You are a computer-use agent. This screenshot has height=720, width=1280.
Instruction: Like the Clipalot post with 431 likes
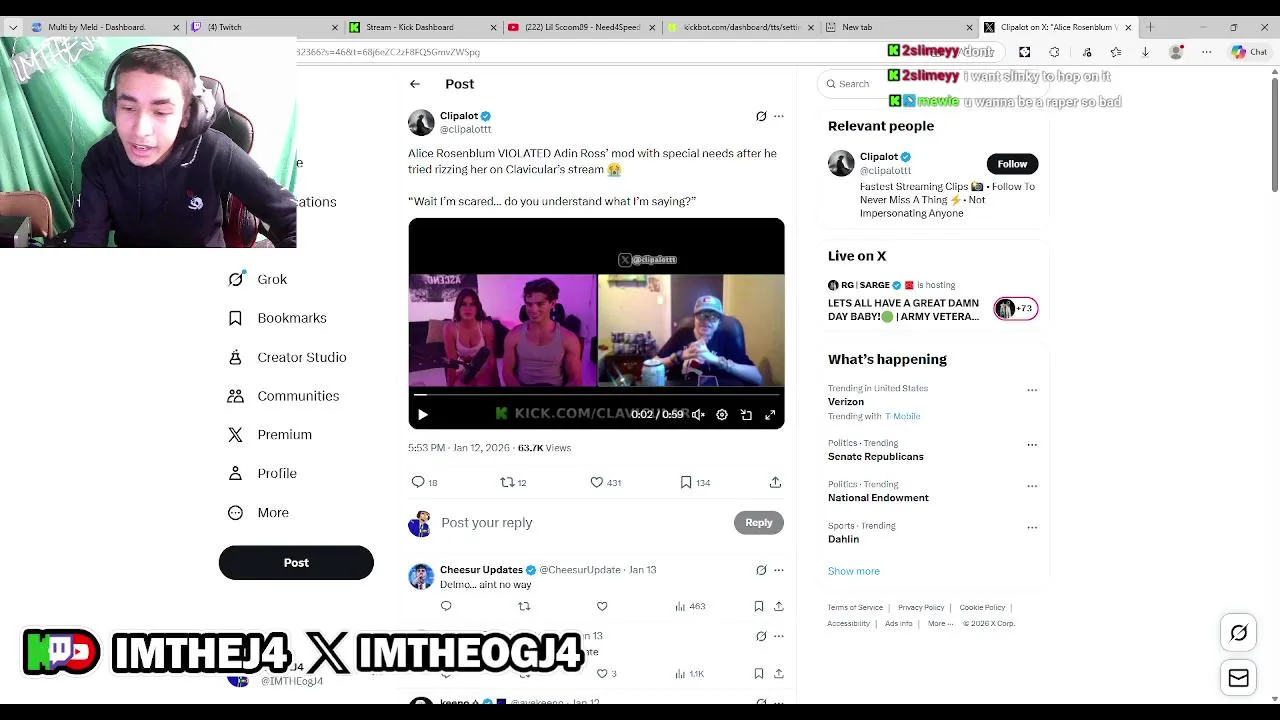[605, 482]
